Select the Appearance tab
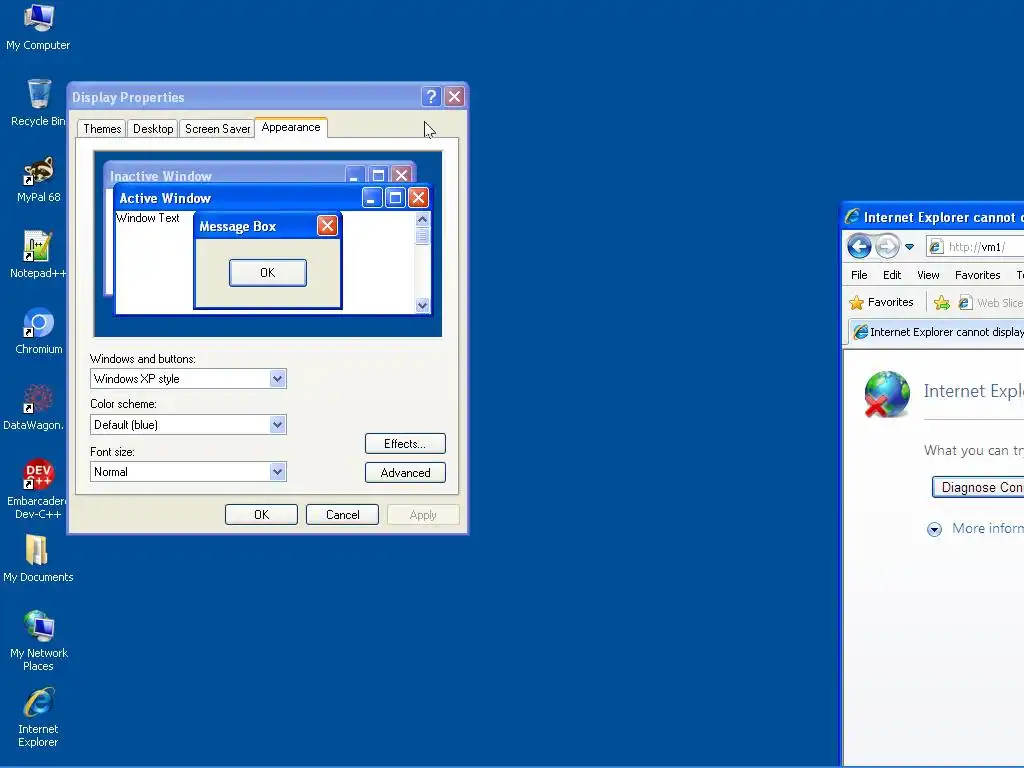 291,127
